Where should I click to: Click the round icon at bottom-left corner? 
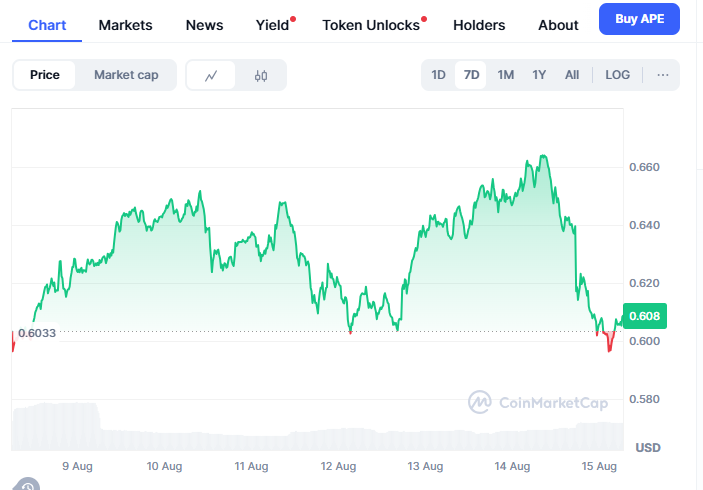pyautogui.click(x=27, y=485)
